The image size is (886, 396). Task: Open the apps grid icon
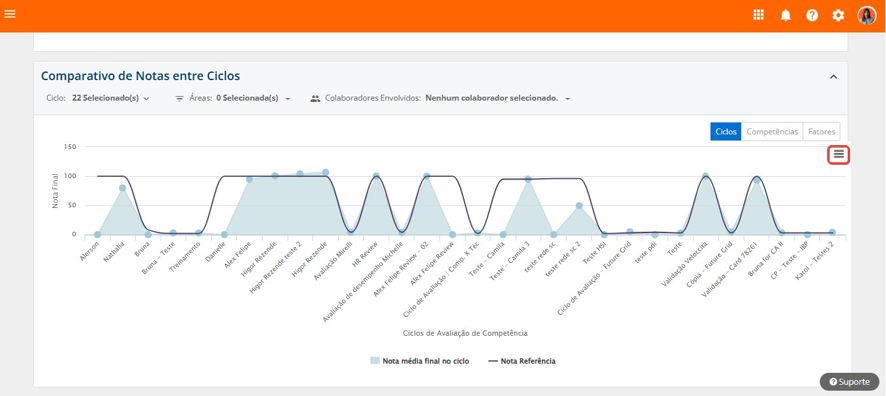click(x=758, y=15)
